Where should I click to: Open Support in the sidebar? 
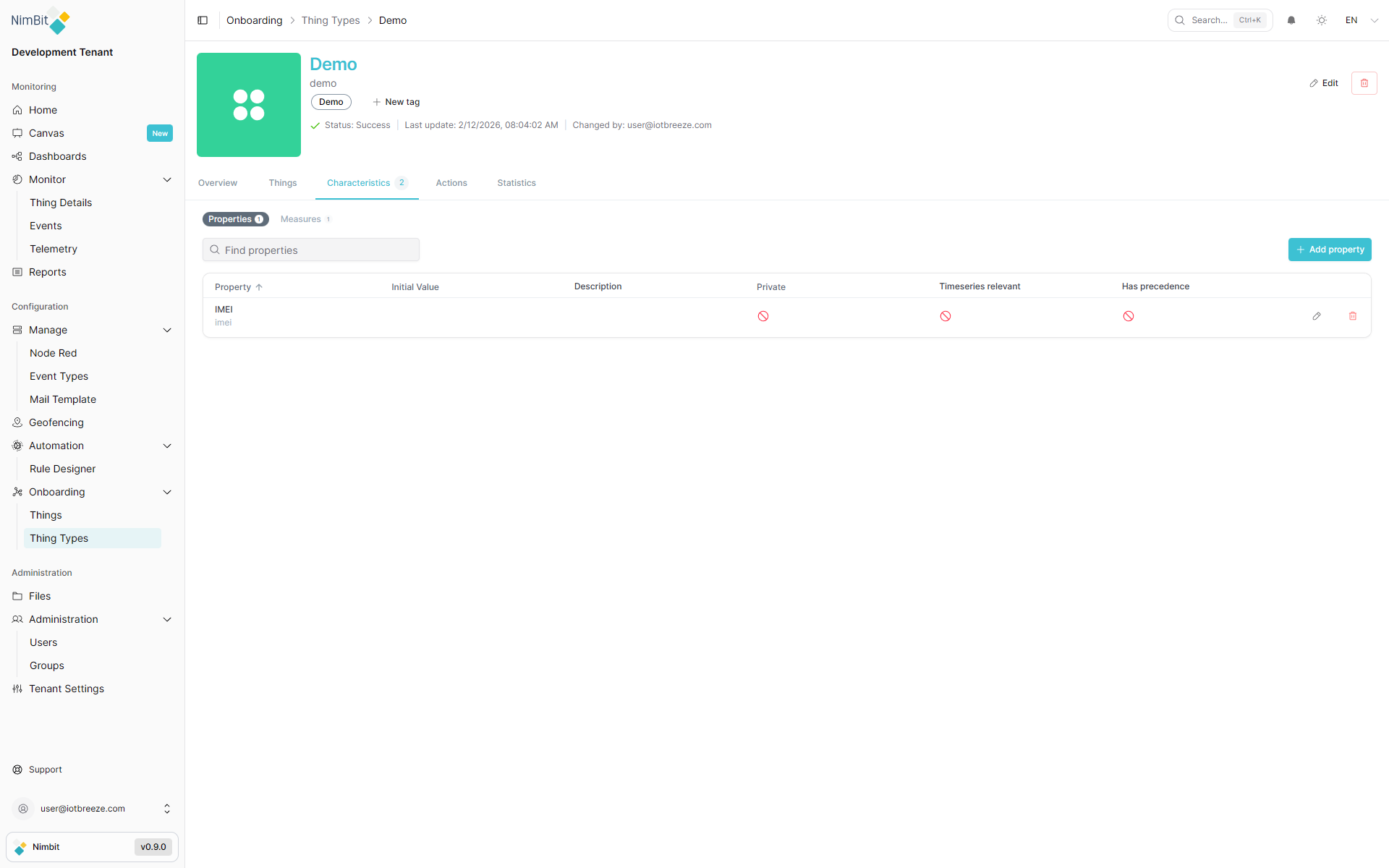(45, 770)
